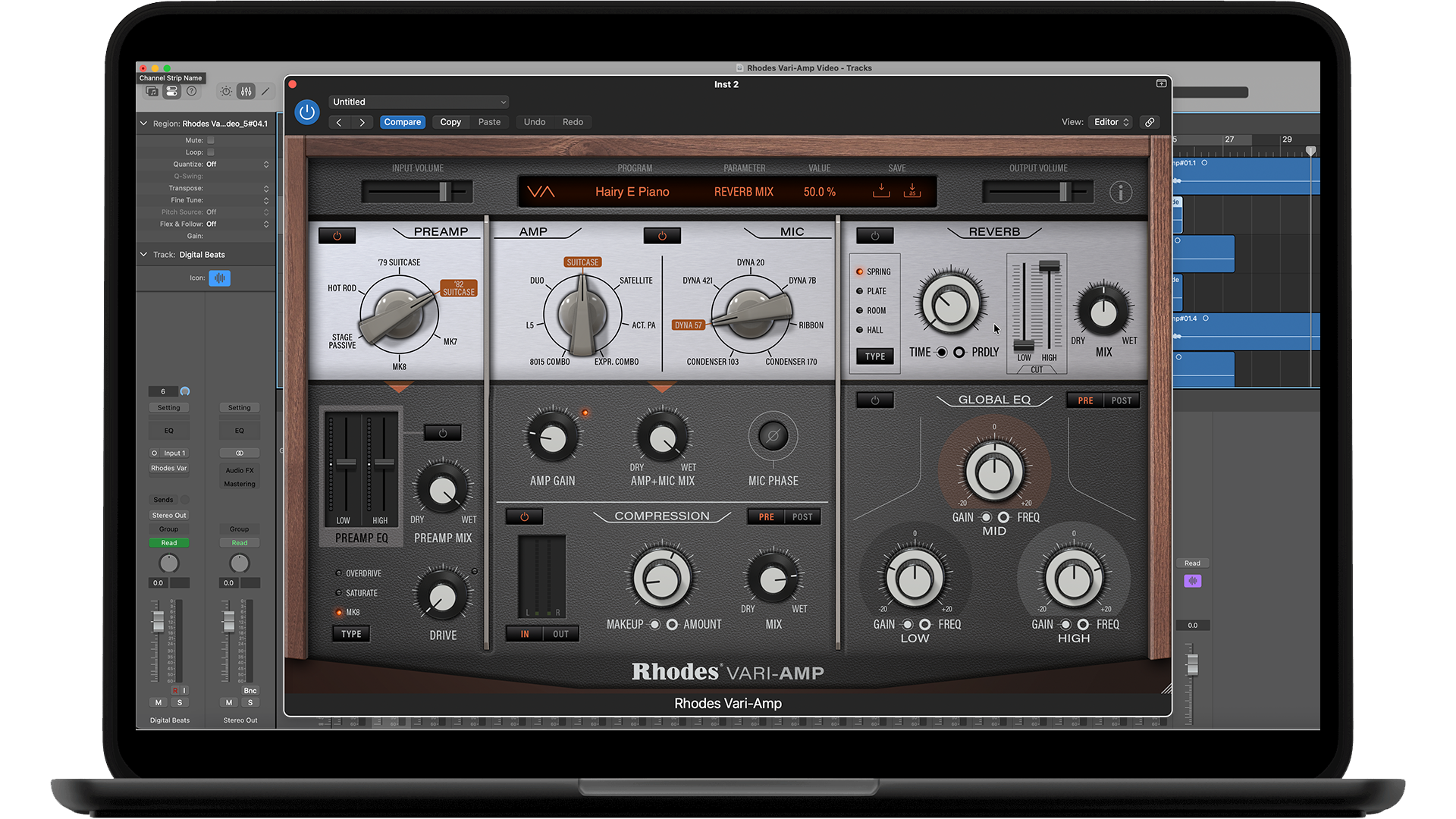Click the plugin power bypass button
Screen dimensions: 1456x819
point(307,113)
